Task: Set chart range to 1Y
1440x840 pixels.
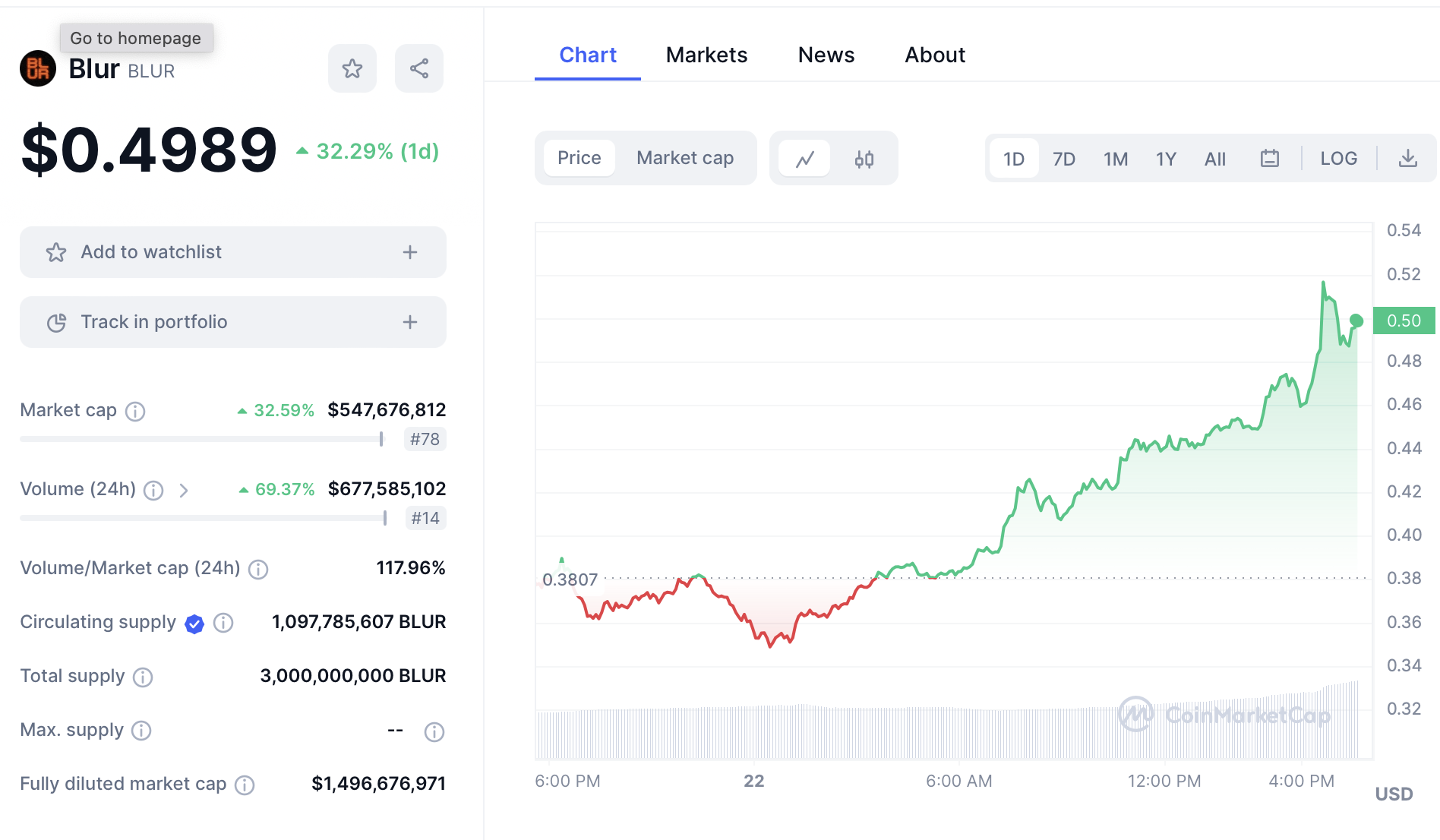Action: click(1165, 159)
